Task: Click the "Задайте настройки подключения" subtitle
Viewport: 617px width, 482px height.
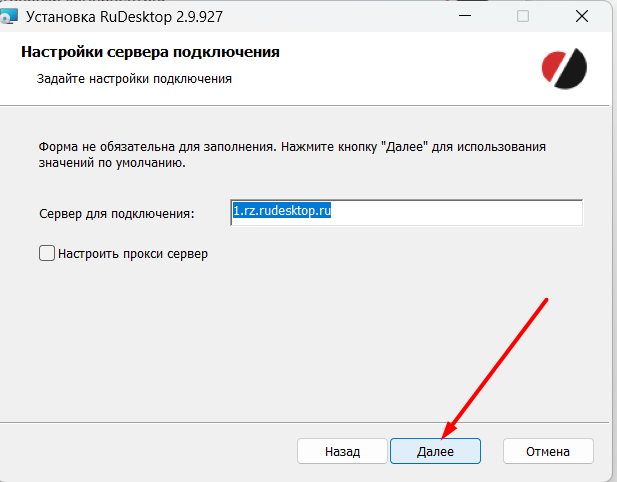Action: click(134, 78)
